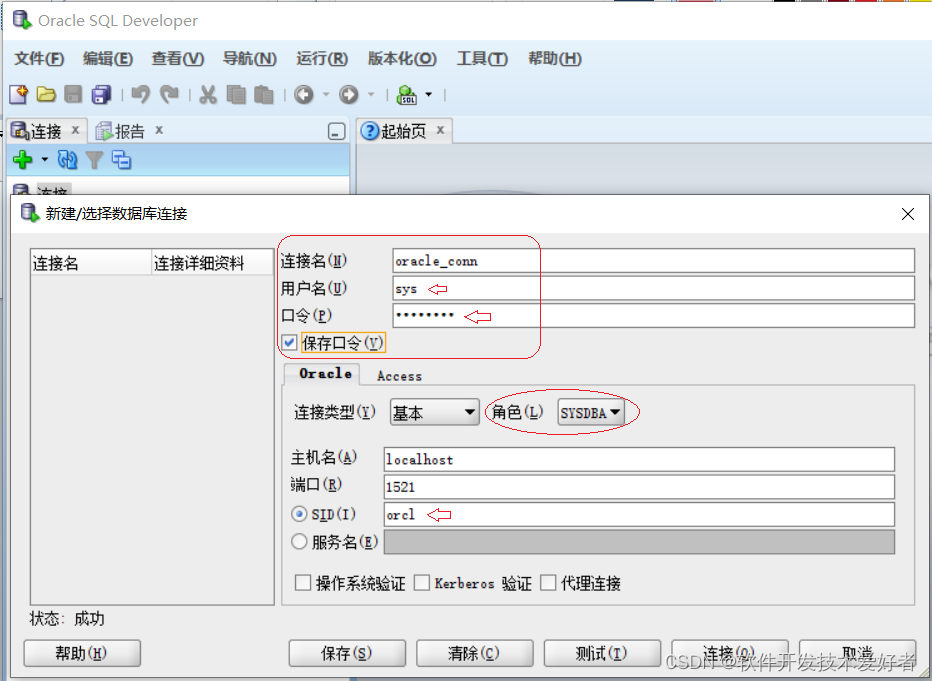Click the 端口 field with 1521
The image size is (932, 681).
[x=639, y=487]
